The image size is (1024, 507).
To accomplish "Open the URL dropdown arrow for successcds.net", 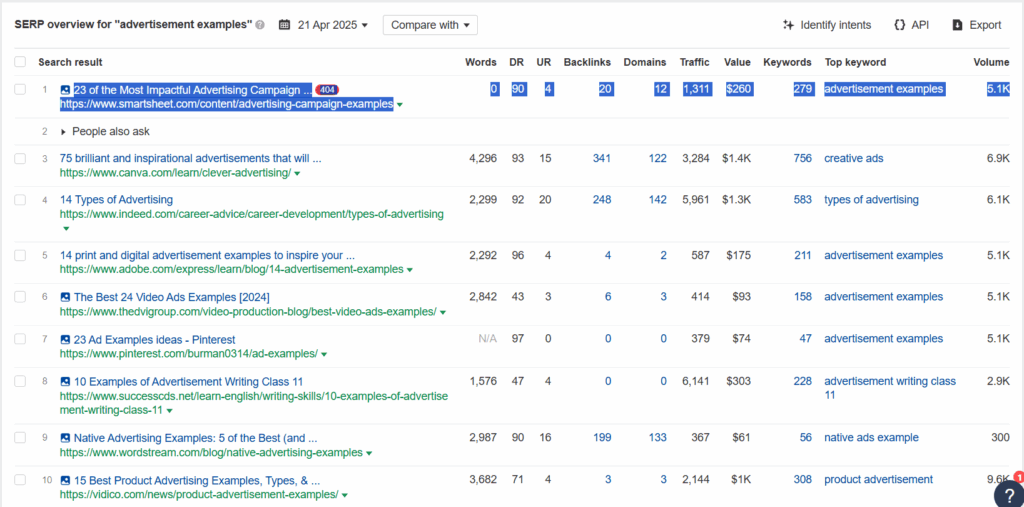I will pyautogui.click(x=169, y=411).
